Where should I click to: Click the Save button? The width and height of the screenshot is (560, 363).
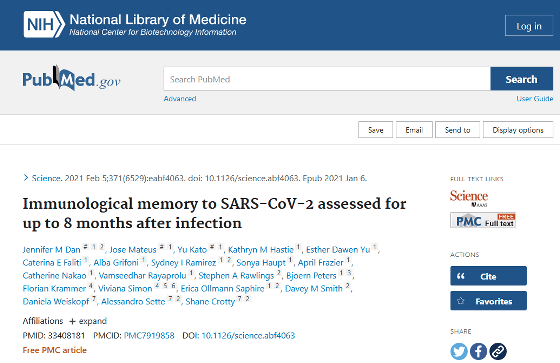(x=375, y=130)
